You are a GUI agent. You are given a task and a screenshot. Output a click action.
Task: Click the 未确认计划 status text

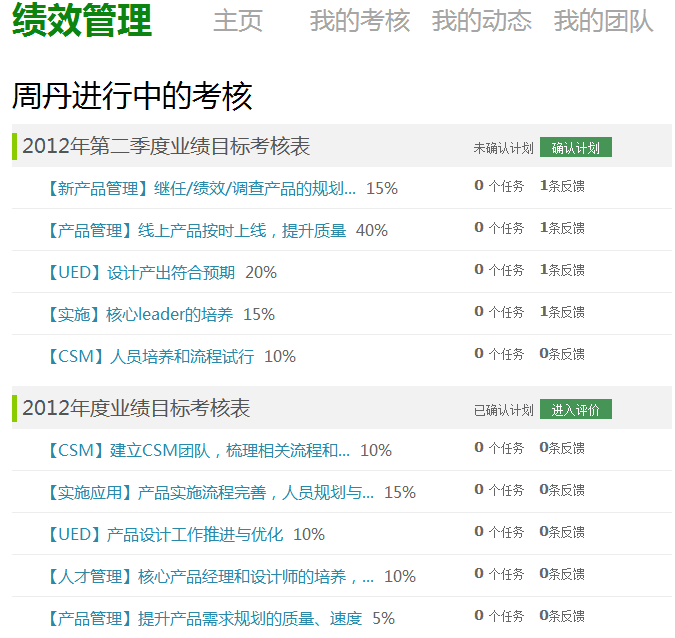pyautogui.click(x=503, y=148)
